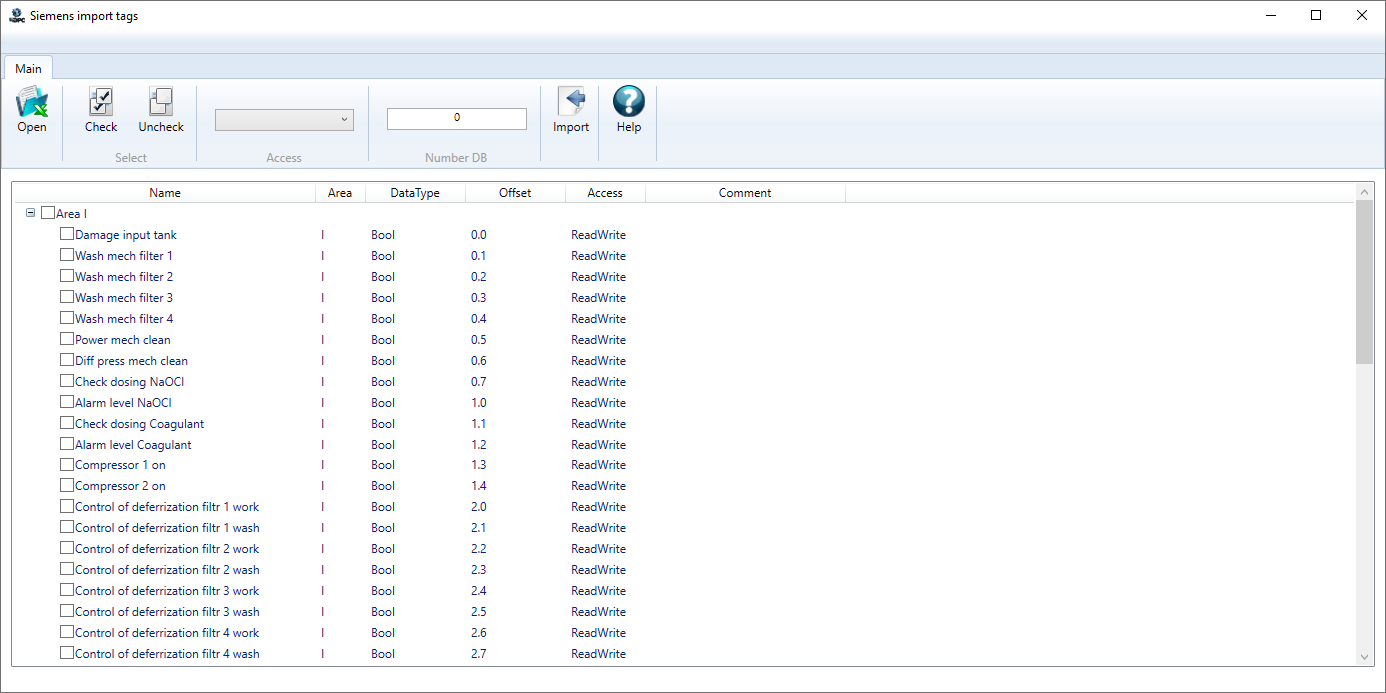Click the Area column header
1386x693 pixels.
point(340,193)
